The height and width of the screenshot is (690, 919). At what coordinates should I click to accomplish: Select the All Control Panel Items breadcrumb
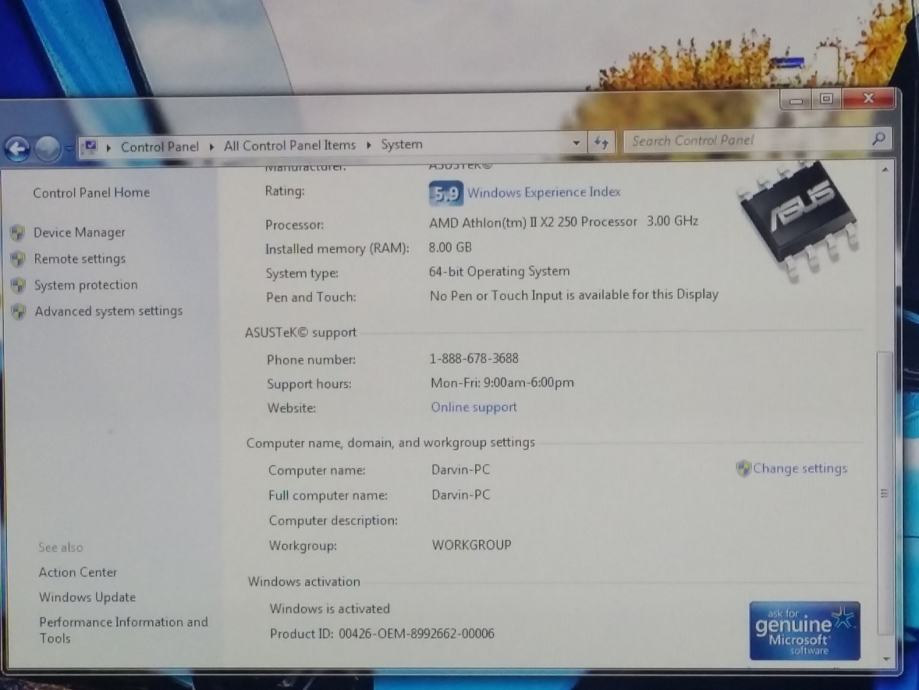[x=290, y=145]
